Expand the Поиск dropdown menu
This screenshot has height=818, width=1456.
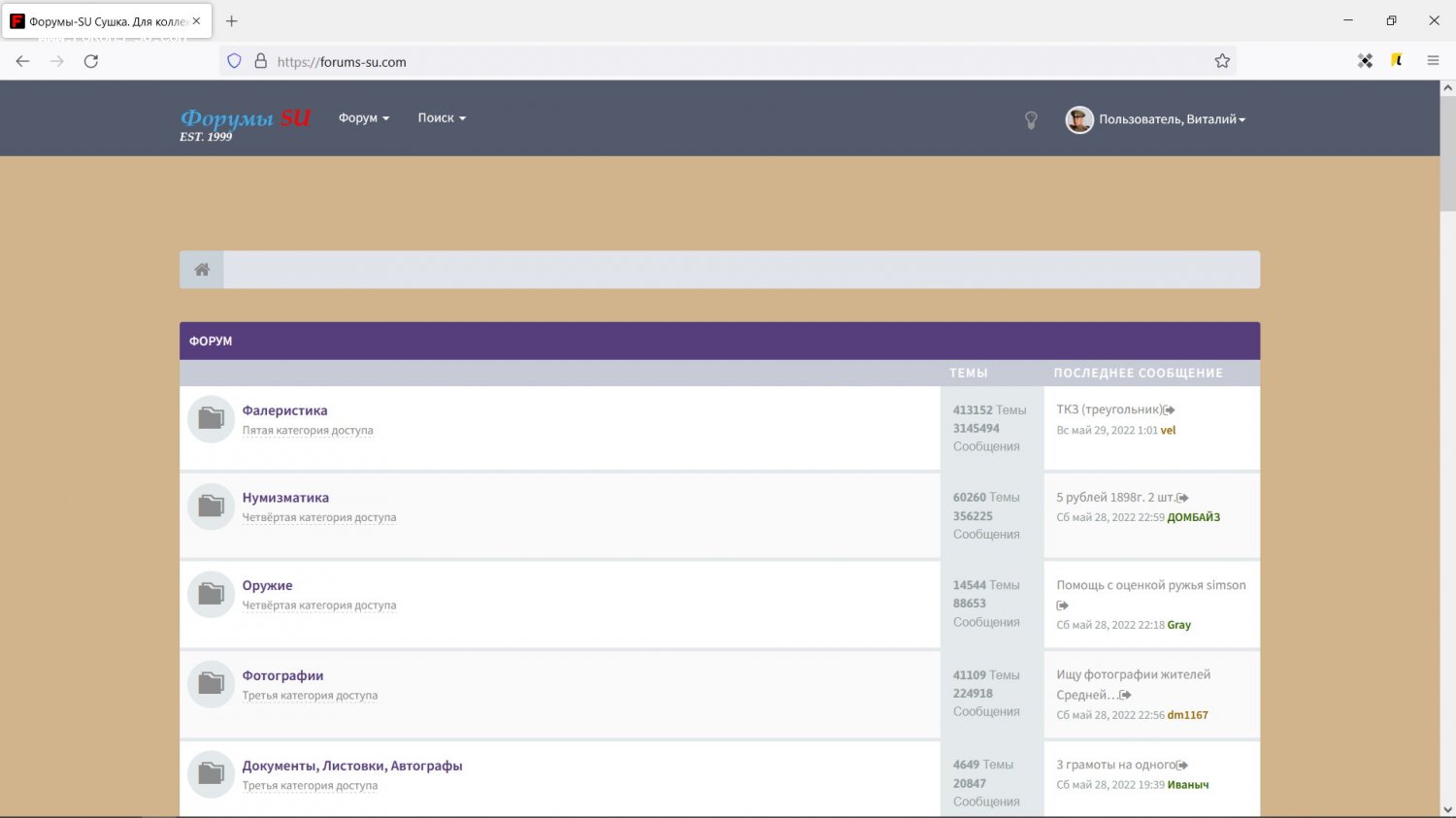coord(442,118)
